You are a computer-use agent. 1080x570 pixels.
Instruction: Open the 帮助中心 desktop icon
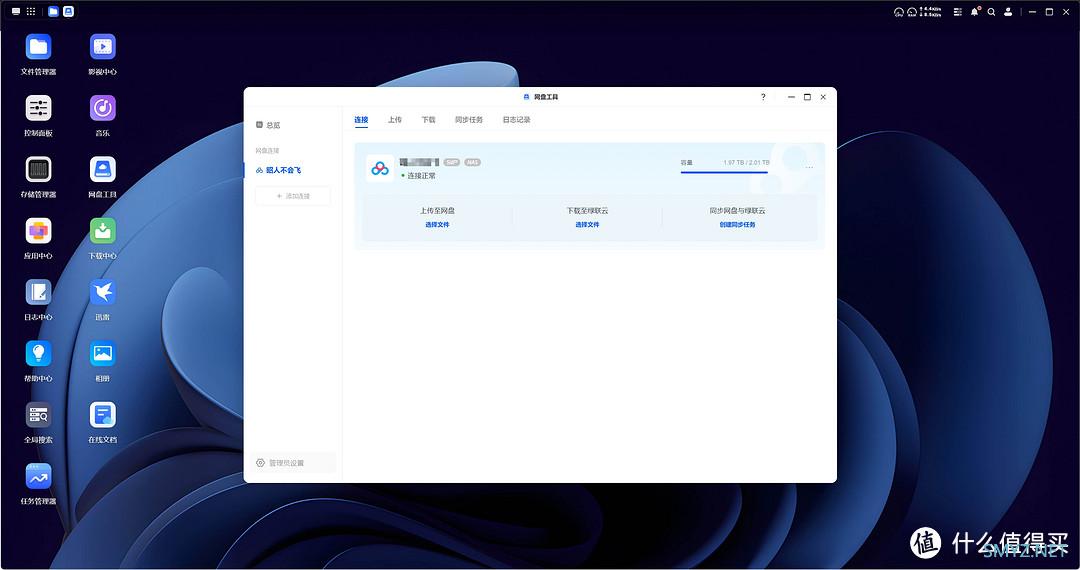(39, 353)
